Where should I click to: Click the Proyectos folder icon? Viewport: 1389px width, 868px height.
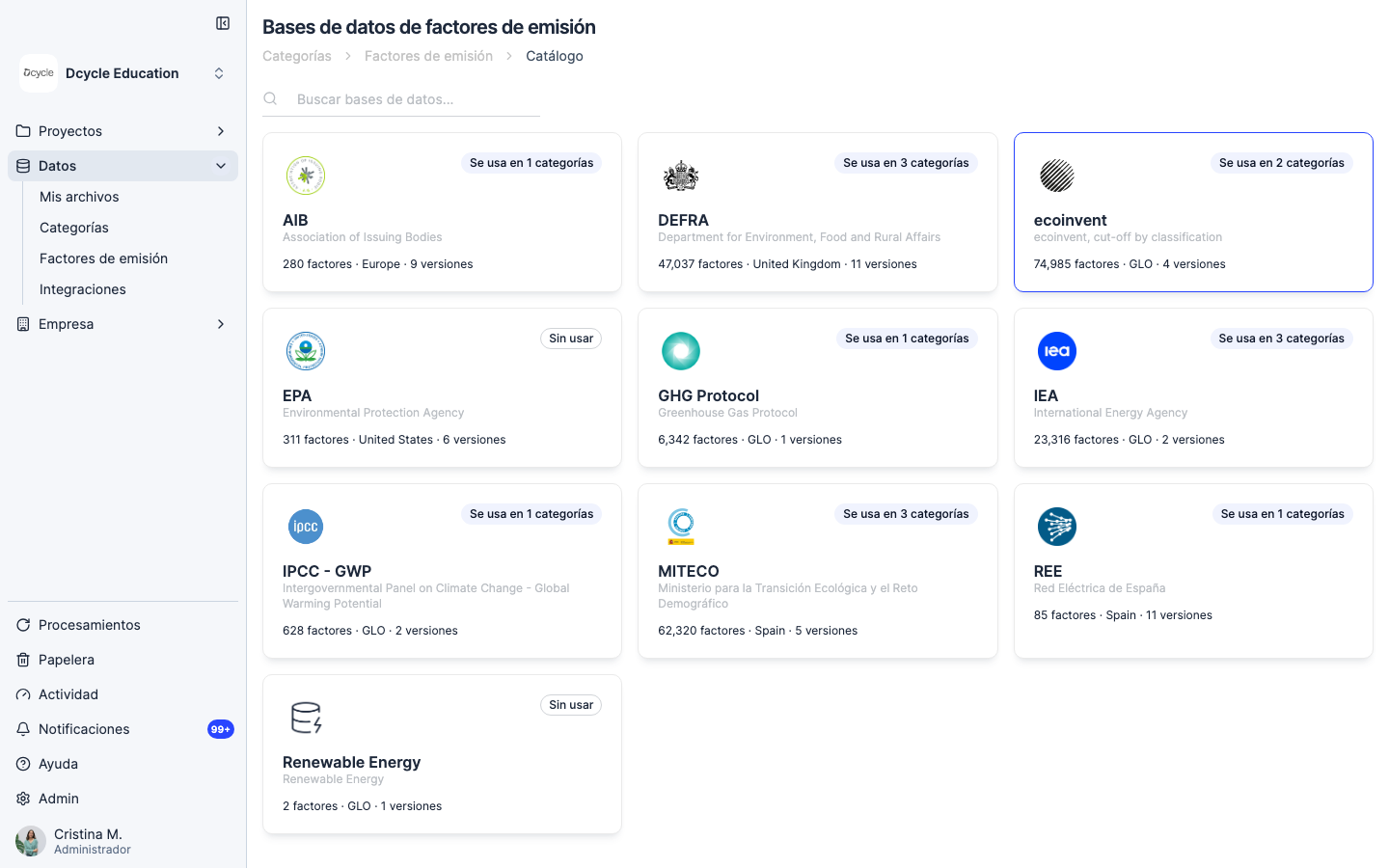[x=23, y=131]
